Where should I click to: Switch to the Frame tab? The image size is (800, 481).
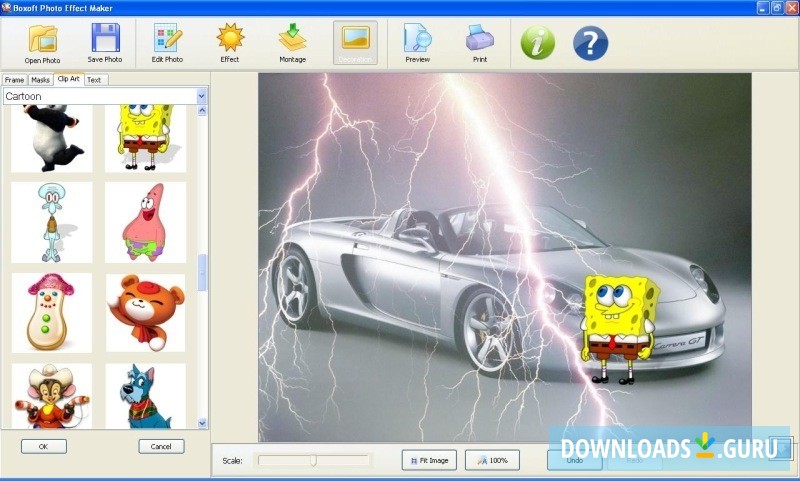14,80
